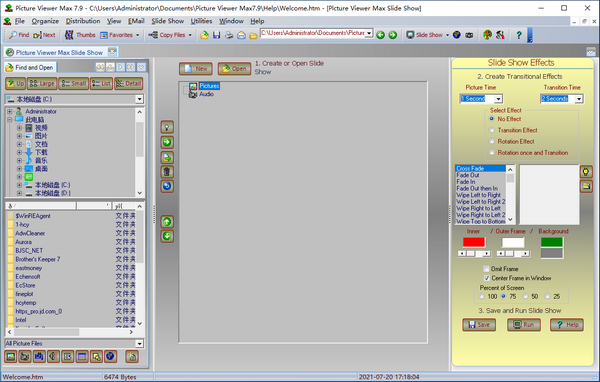Open the Utilities menu
This screenshot has width=600, height=382.
[x=201, y=21]
